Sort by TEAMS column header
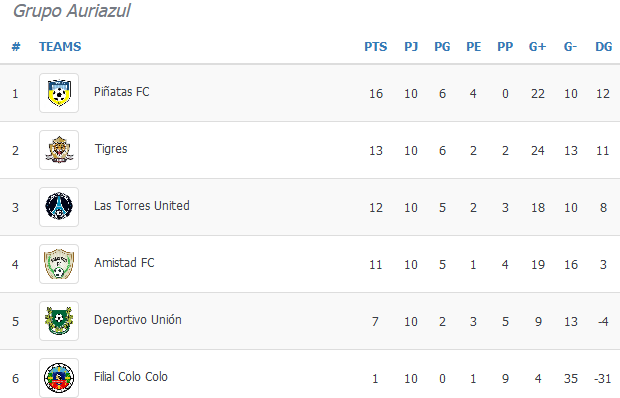 [60, 47]
